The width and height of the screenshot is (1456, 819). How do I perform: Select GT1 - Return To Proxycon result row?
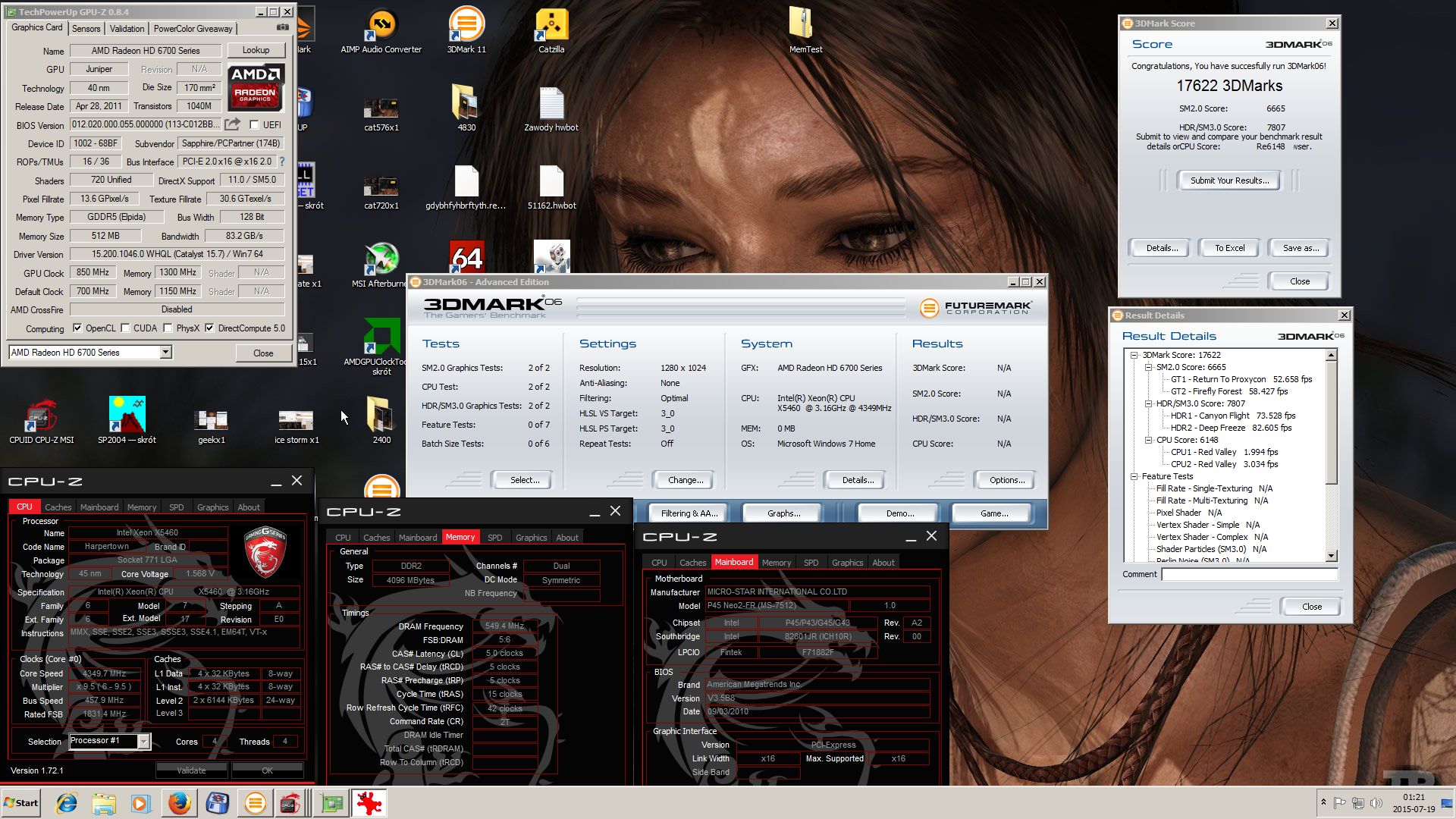[x=1241, y=379]
